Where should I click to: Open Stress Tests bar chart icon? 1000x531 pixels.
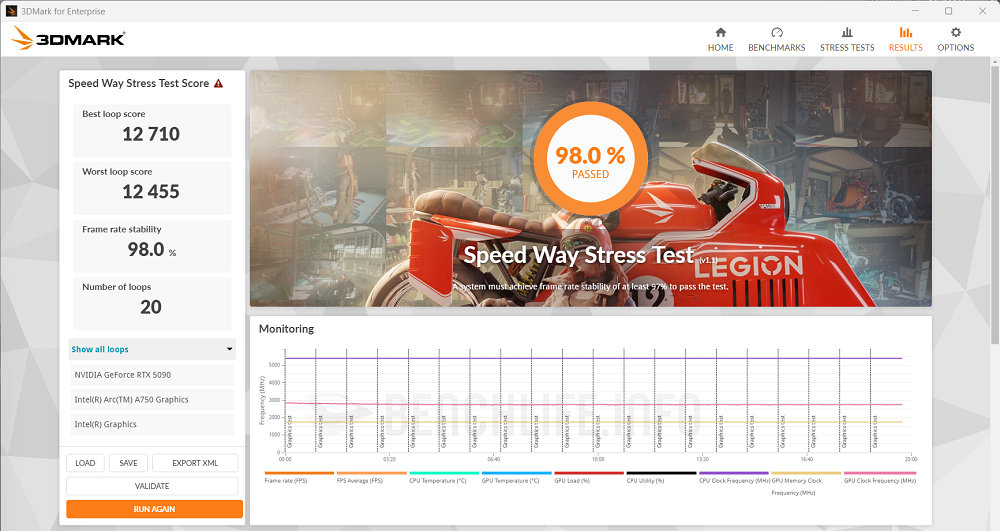(847, 32)
